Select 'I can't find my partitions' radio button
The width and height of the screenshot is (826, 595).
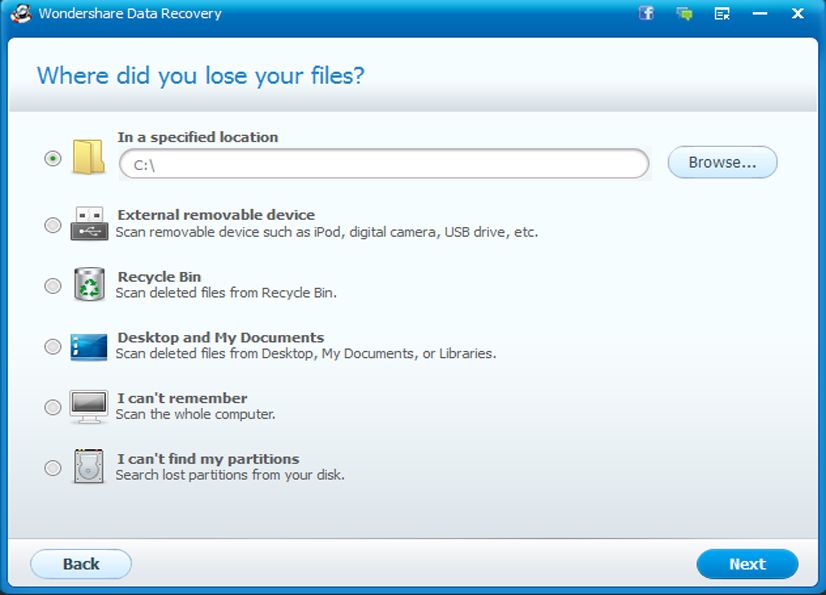click(53, 468)
